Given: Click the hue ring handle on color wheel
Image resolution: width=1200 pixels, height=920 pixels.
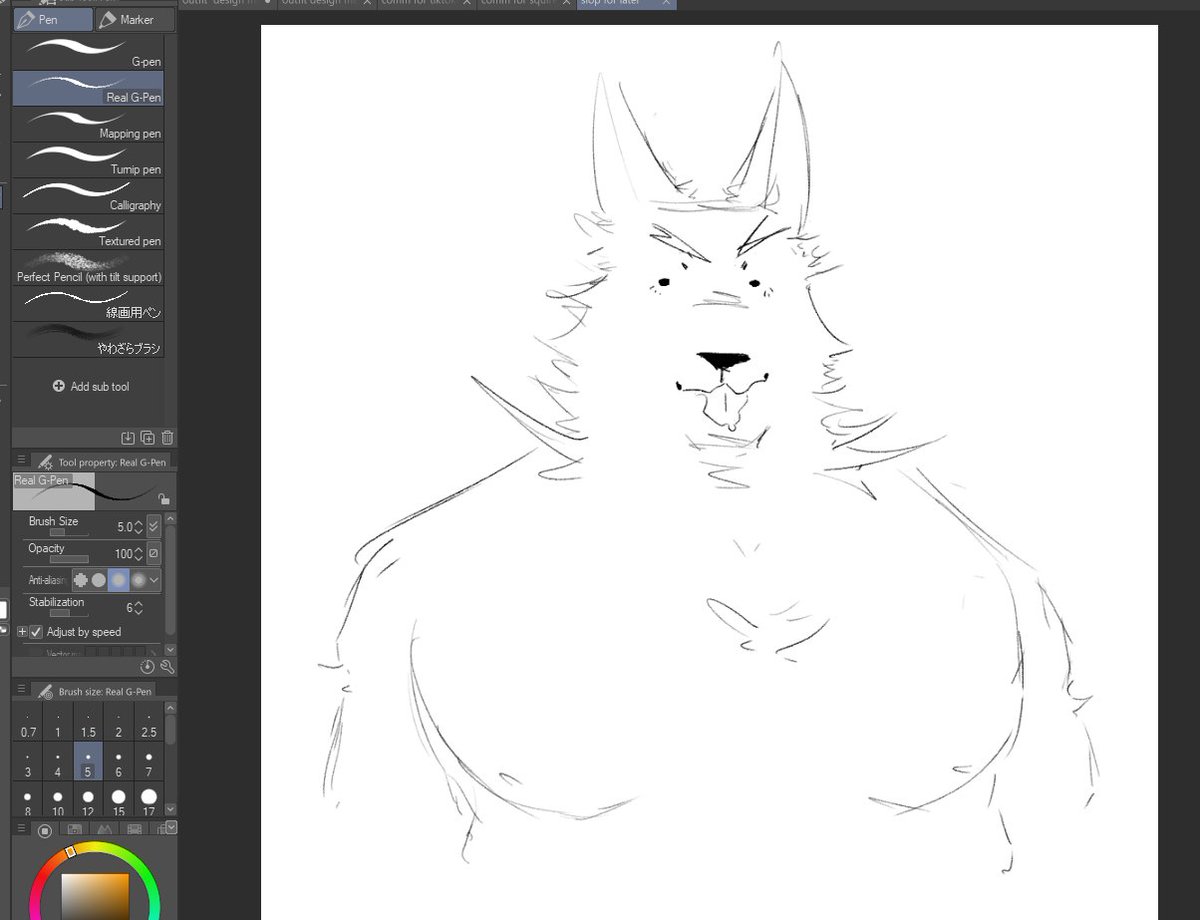Looking at the screenshot, I should coord(70,851).
